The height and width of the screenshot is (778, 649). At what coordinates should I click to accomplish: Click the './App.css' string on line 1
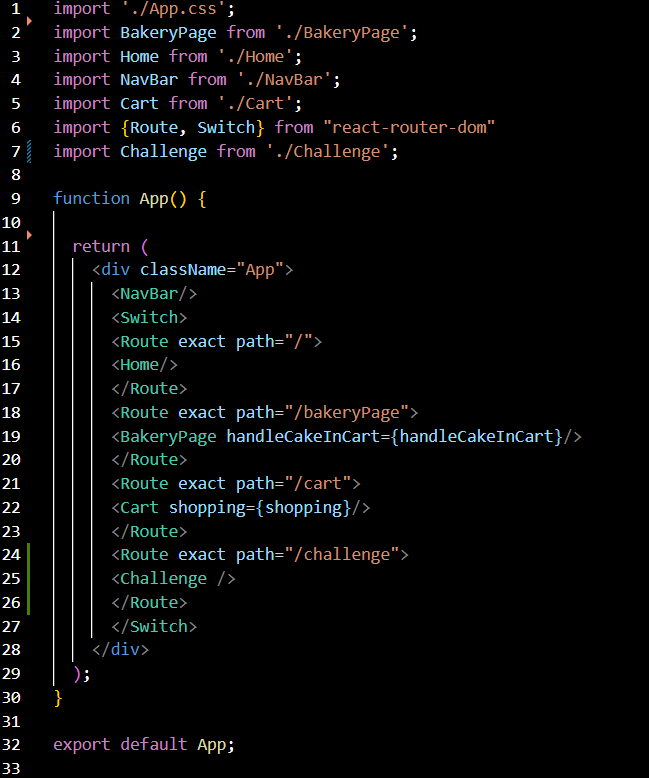click(x=174, y=9)
